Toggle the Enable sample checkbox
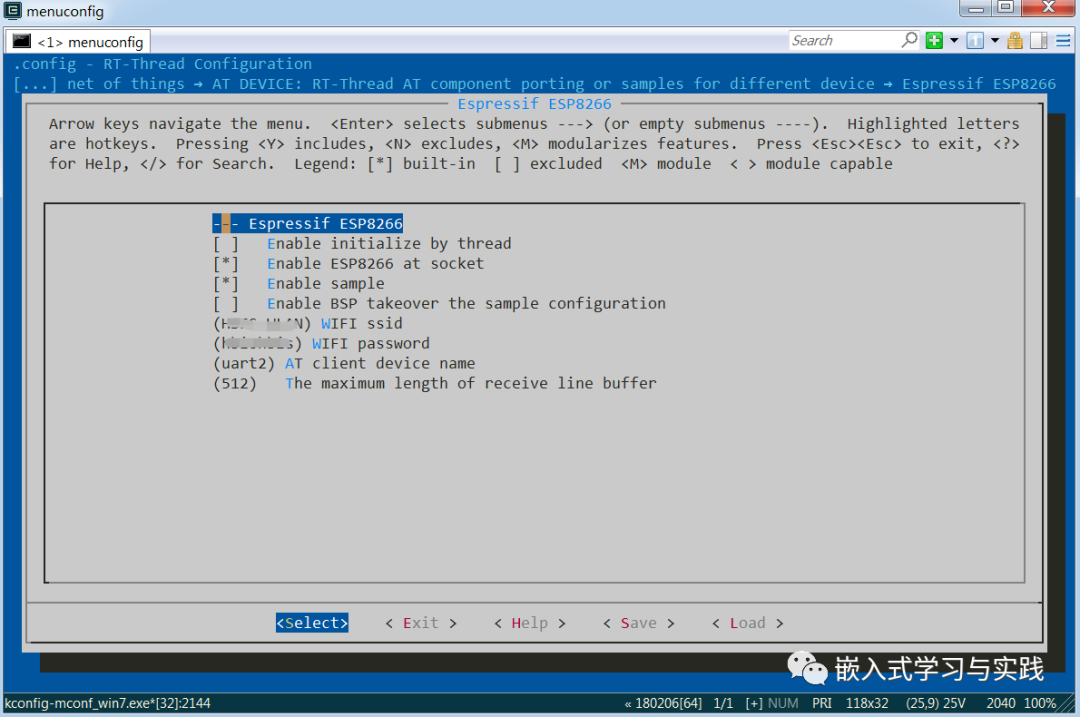This screenshot has height=717, width=1080. [x=225, y=284]
